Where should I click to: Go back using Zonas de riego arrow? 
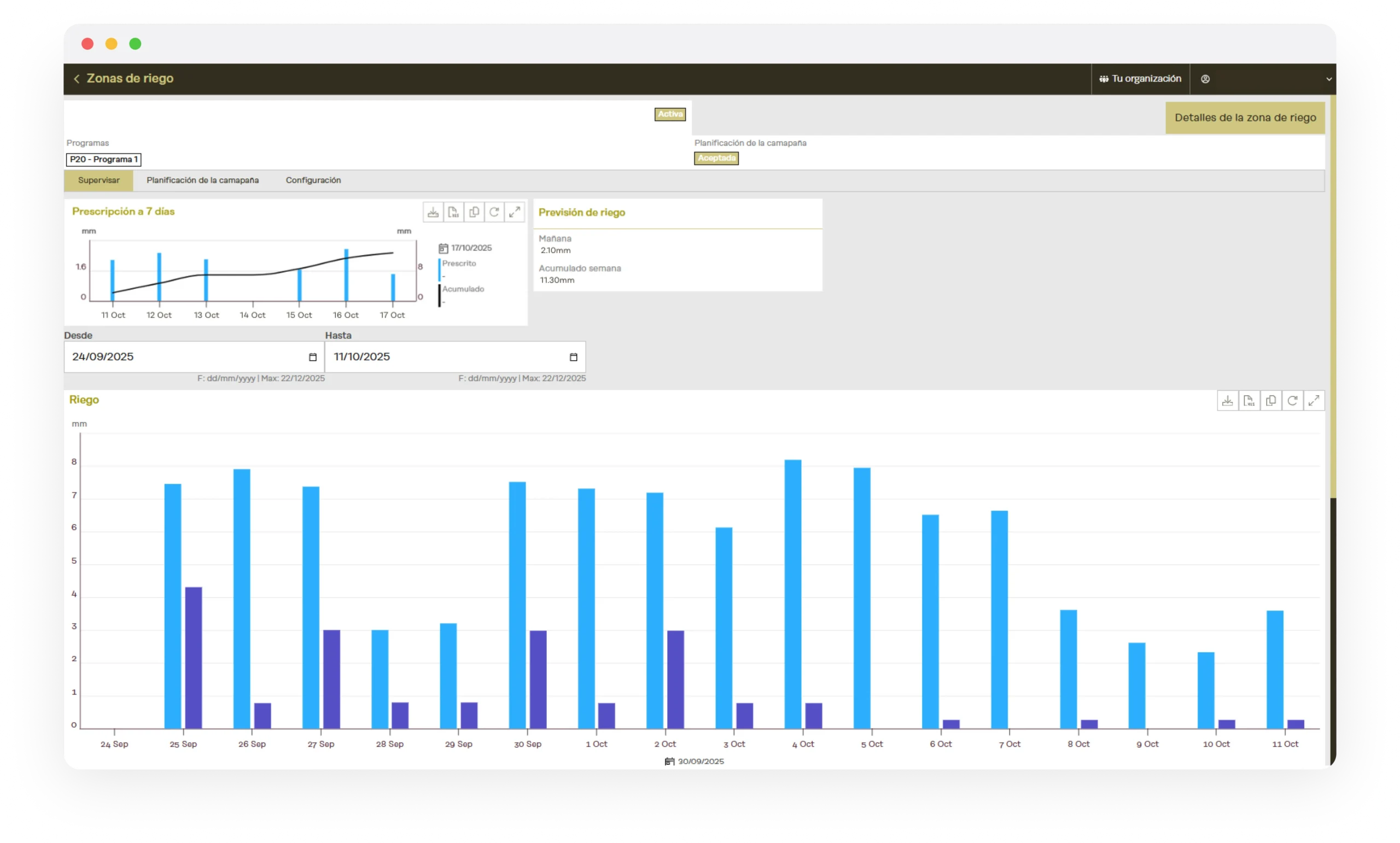pyautogui.click(x=77, y=79)
